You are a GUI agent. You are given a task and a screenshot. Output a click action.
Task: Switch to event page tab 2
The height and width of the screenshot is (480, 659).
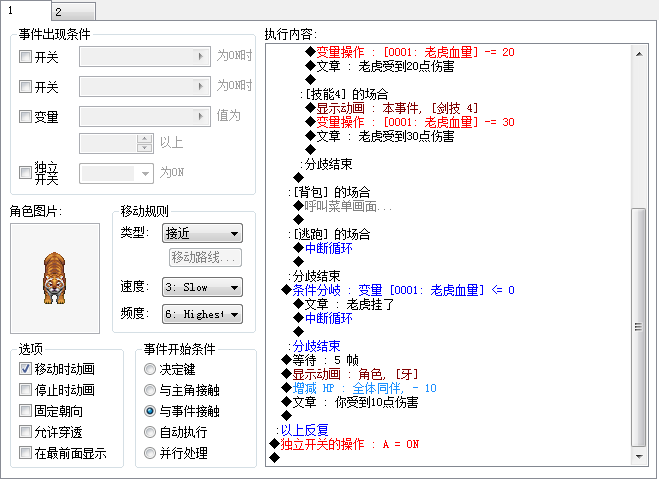[x=74, y=11]
